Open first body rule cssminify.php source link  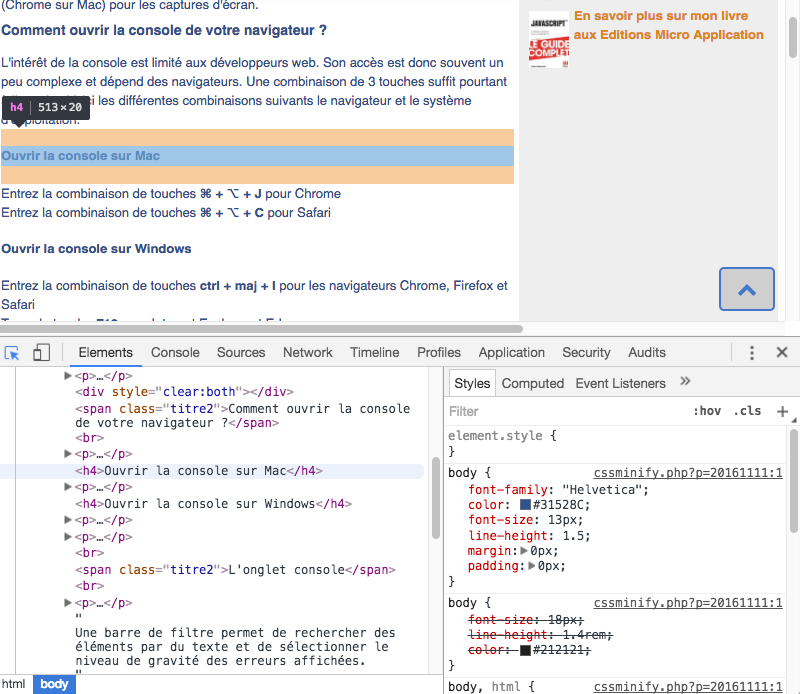(688, 473)
